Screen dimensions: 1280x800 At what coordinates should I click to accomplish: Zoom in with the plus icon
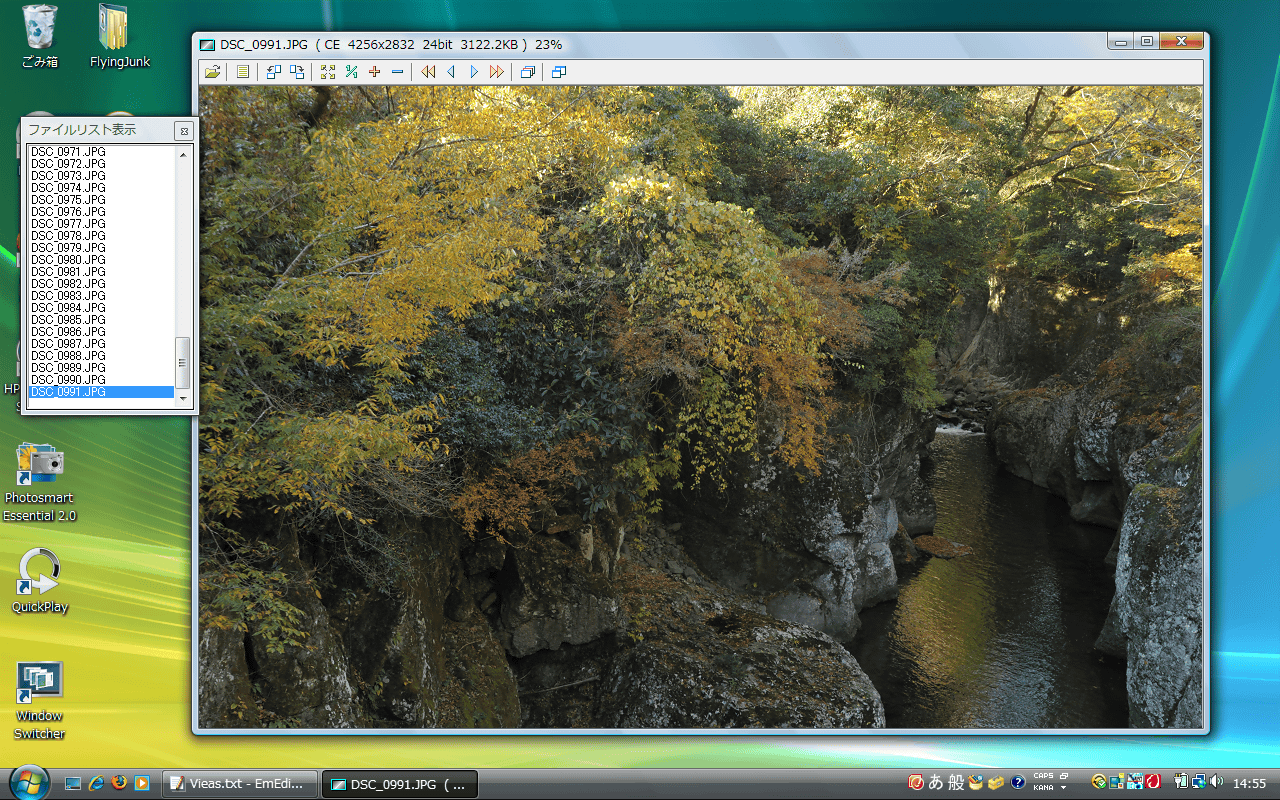tap(374, 72)
